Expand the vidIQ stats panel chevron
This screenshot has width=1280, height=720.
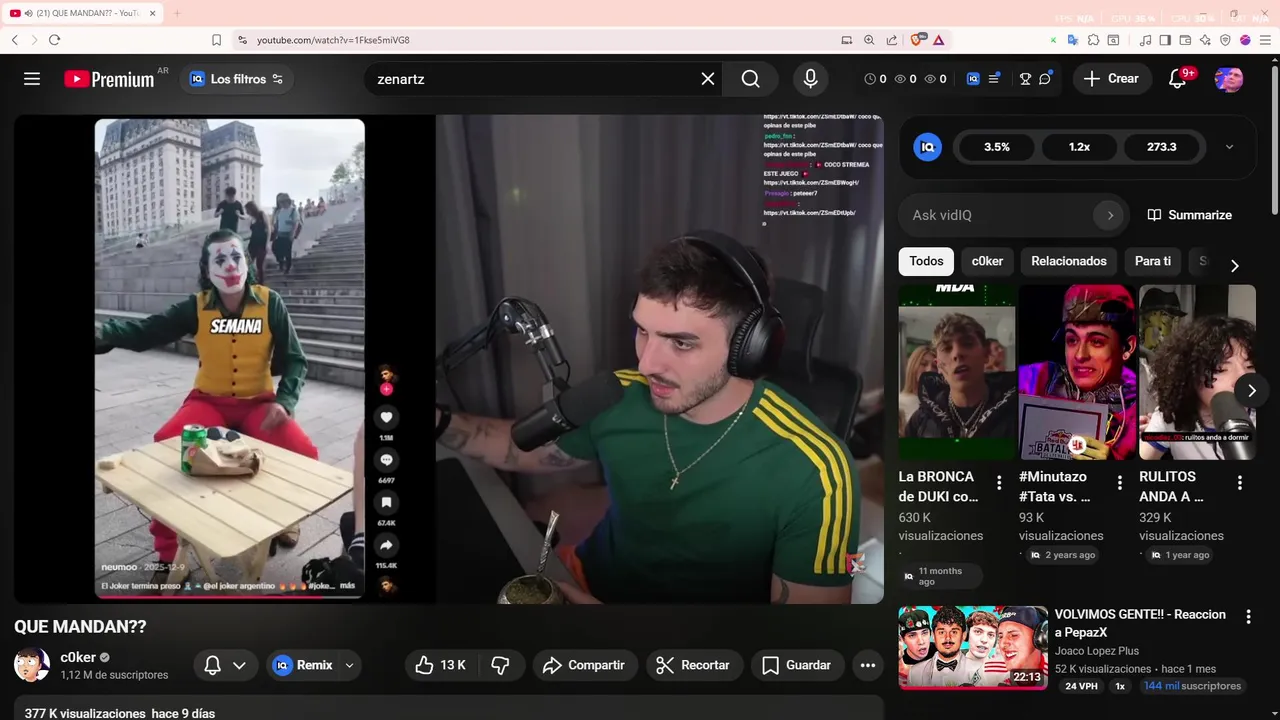(1229, 147)
